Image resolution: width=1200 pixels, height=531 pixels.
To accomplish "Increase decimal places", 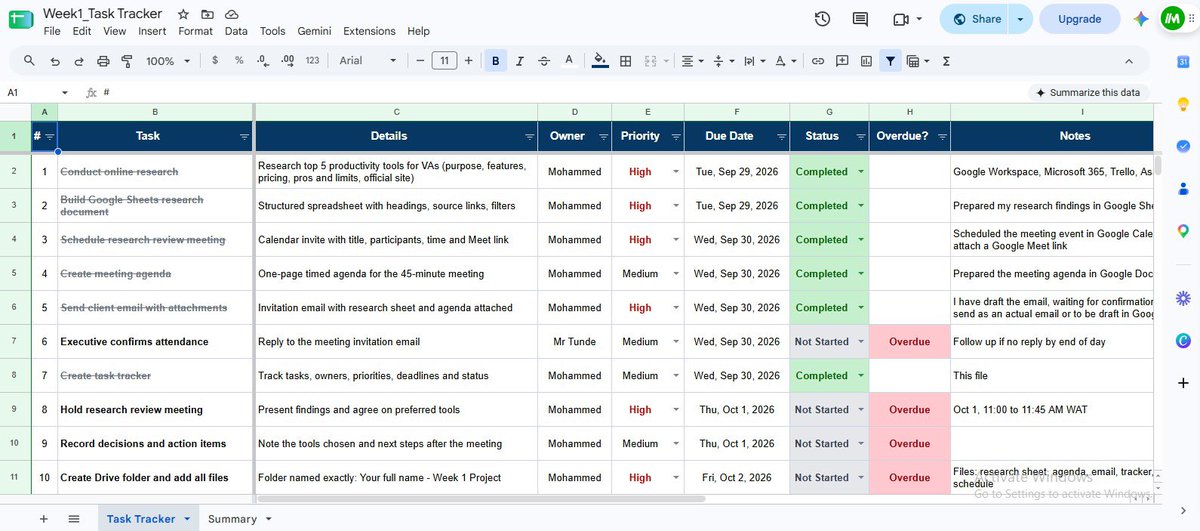I will (x=287, y=61).
